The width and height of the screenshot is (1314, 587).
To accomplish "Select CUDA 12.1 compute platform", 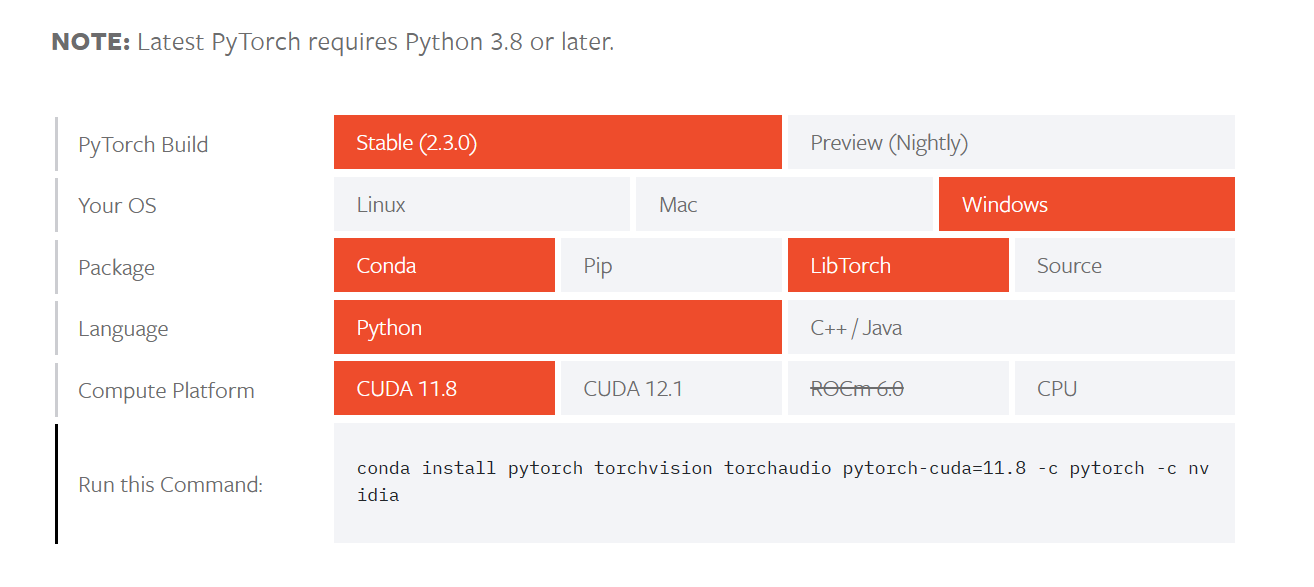I will [x=670, y=388].
